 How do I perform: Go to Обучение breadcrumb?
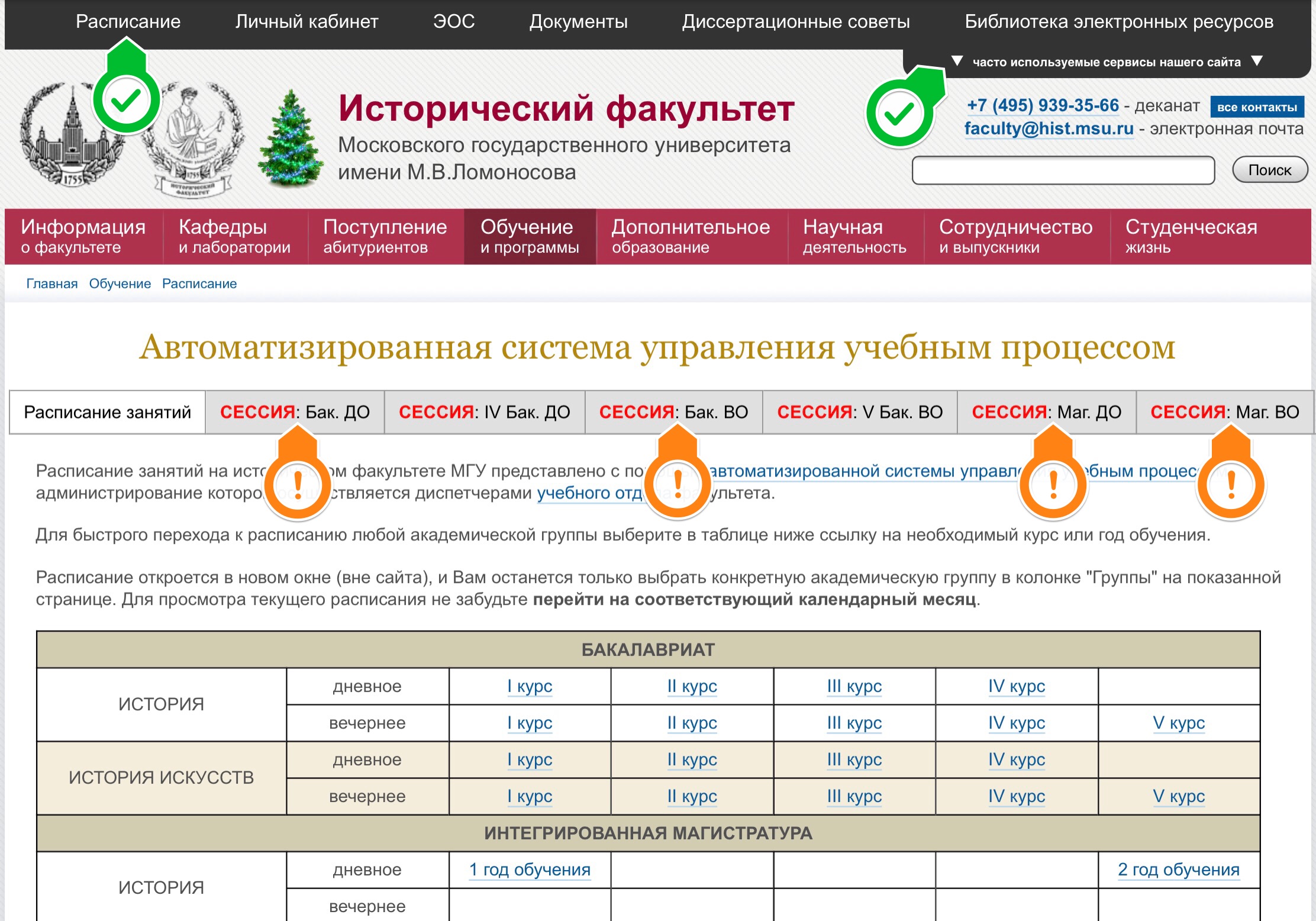click(120, 284)
